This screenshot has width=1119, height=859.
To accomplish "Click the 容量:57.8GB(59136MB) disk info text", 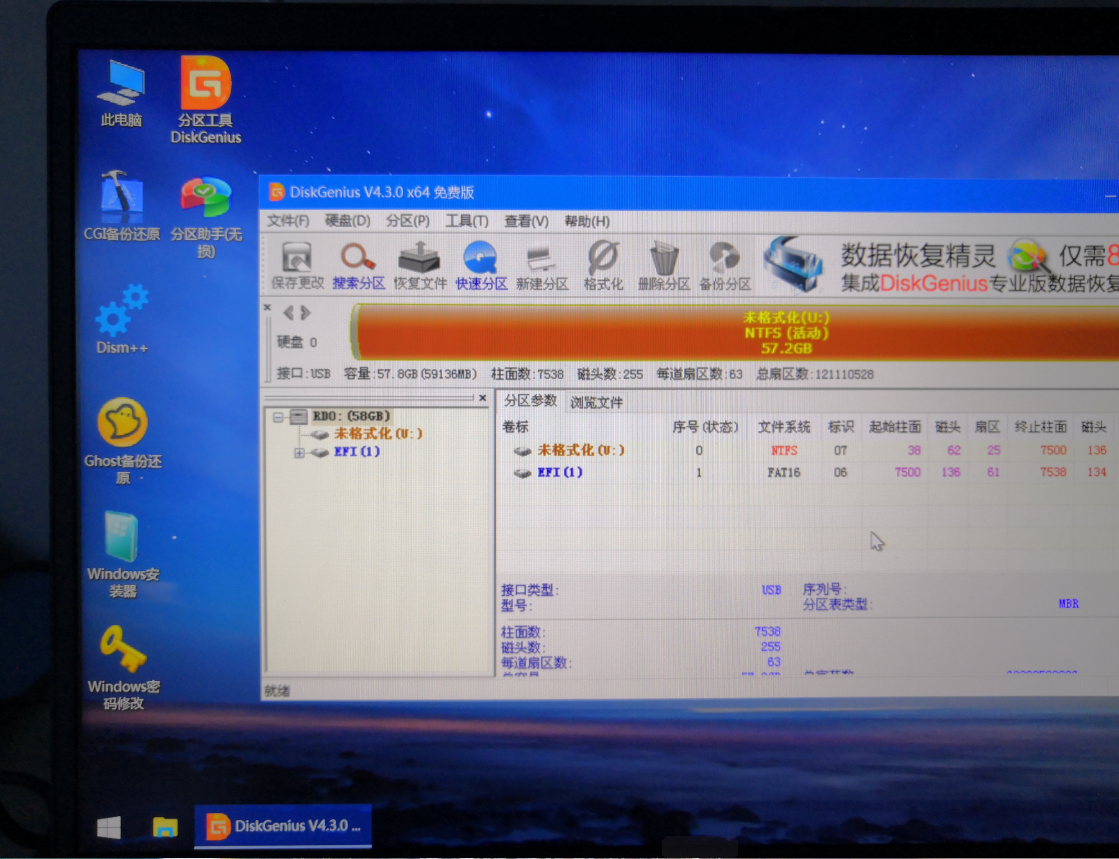I will [x=410, y=374].
